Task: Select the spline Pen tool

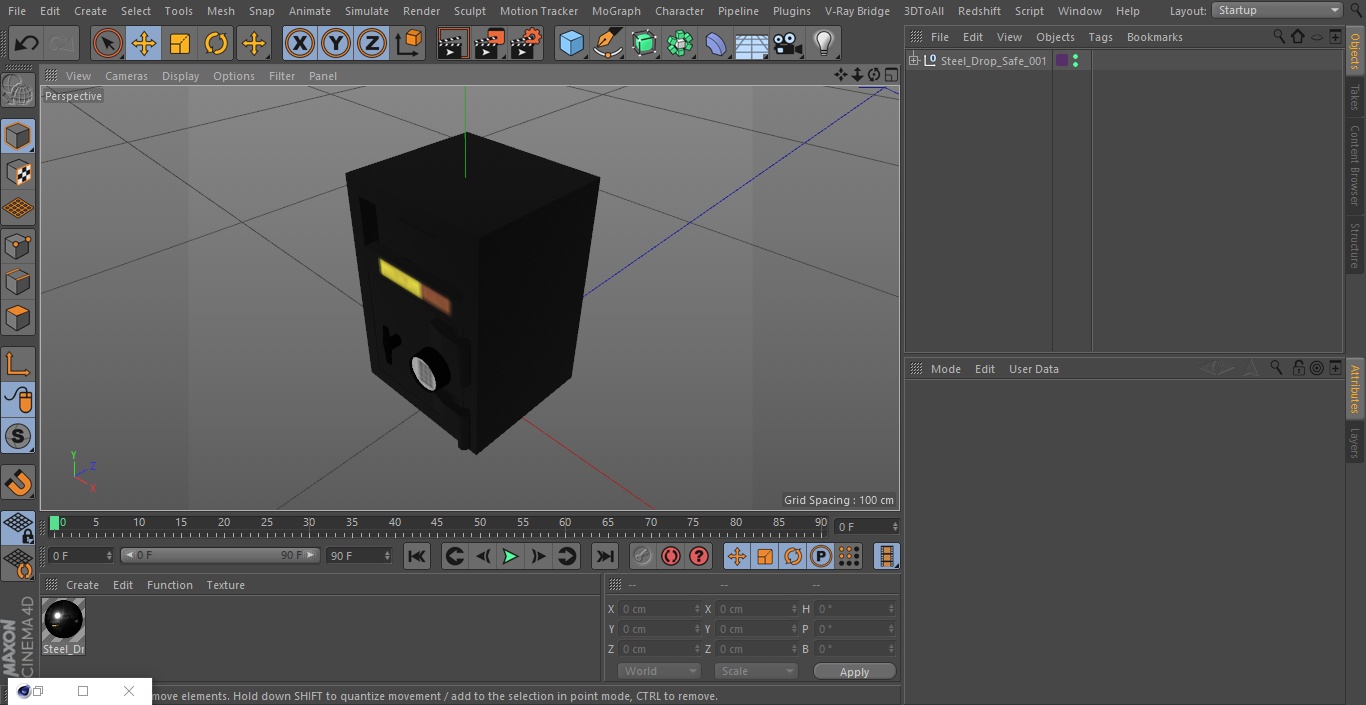Action: click(608, 43)
